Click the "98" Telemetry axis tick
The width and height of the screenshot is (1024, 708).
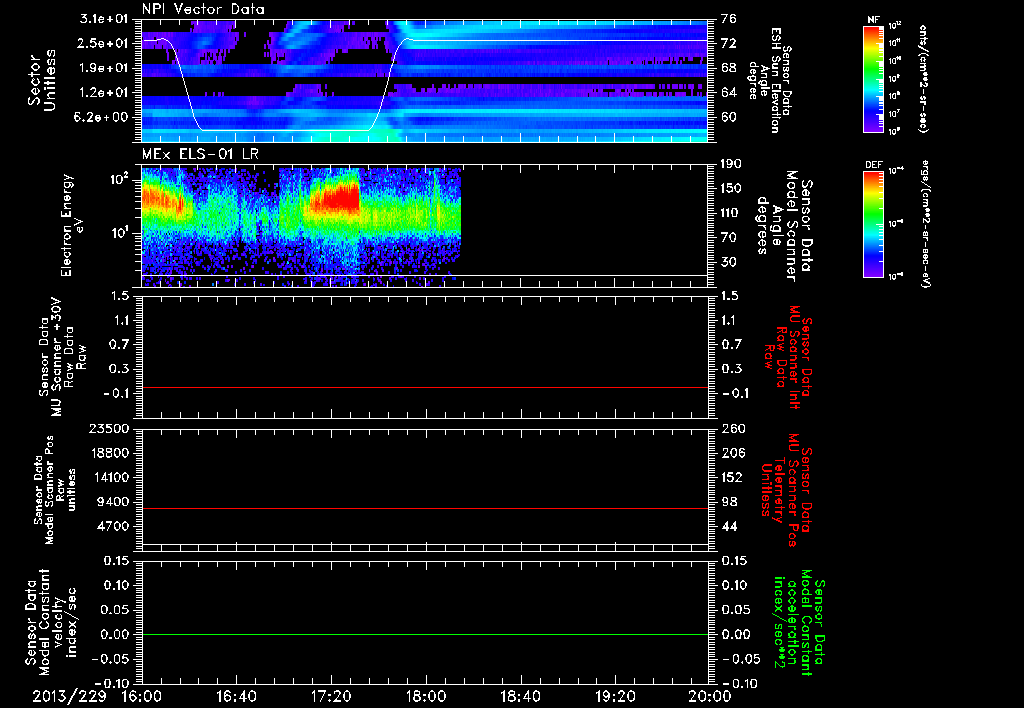pyautogui.click(x=729, y=502)
